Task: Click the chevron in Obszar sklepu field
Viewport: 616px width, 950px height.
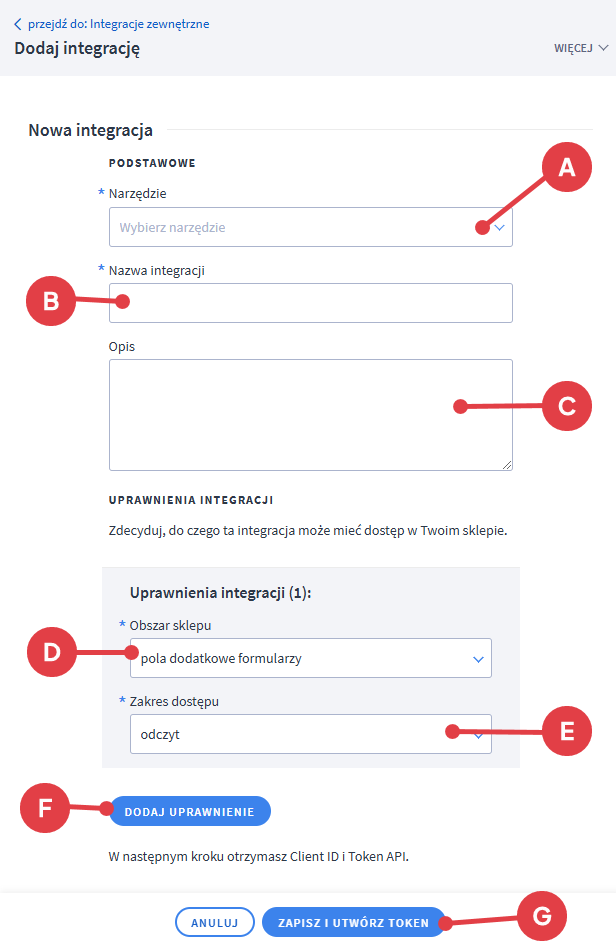Action: 477,659
